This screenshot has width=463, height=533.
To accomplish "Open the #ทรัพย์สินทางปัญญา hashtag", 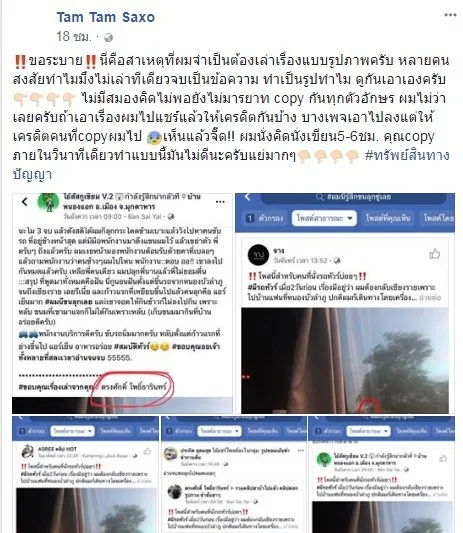I will click(231, 165).
